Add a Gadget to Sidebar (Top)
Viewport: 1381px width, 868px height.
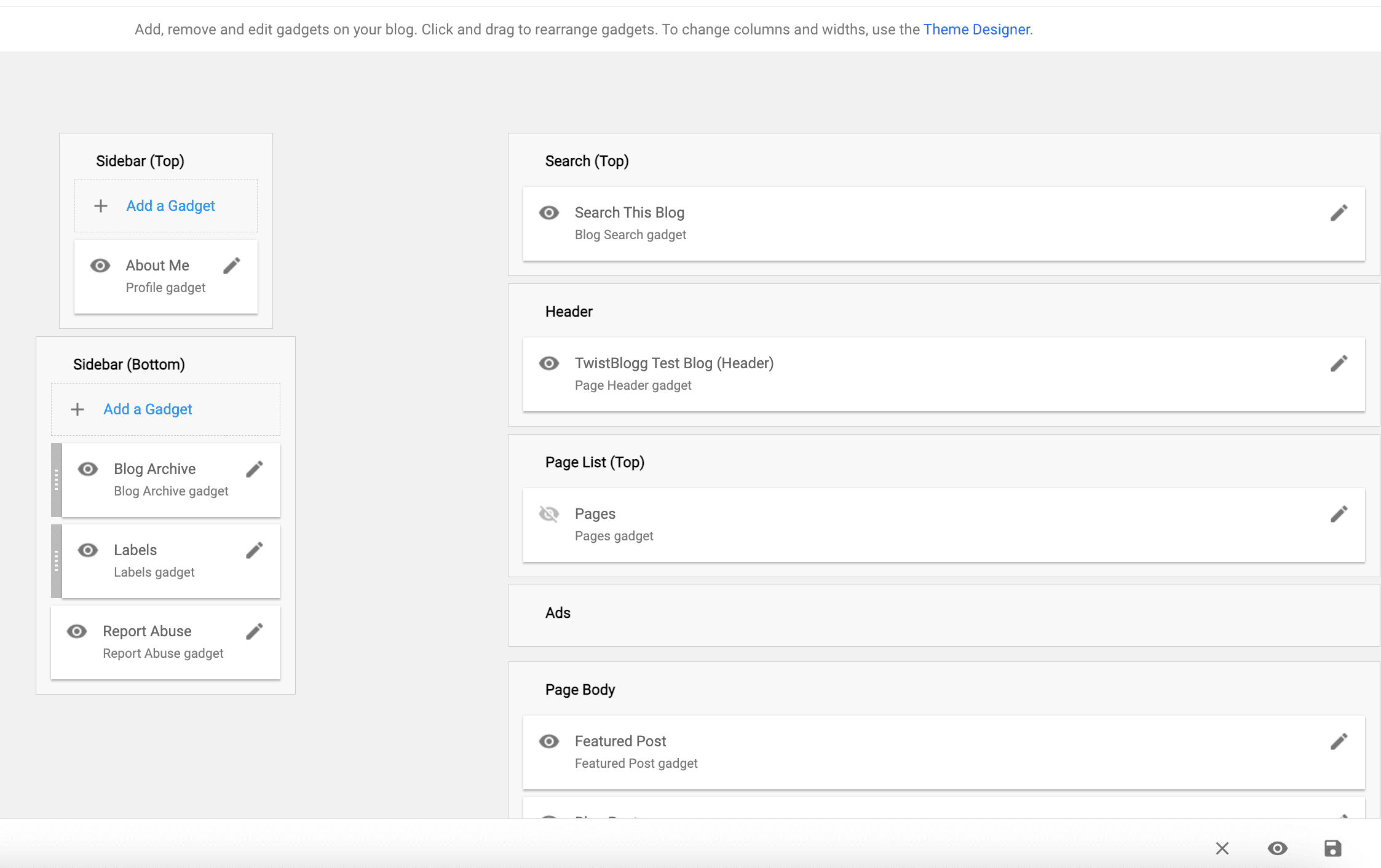tap(170, 206)
